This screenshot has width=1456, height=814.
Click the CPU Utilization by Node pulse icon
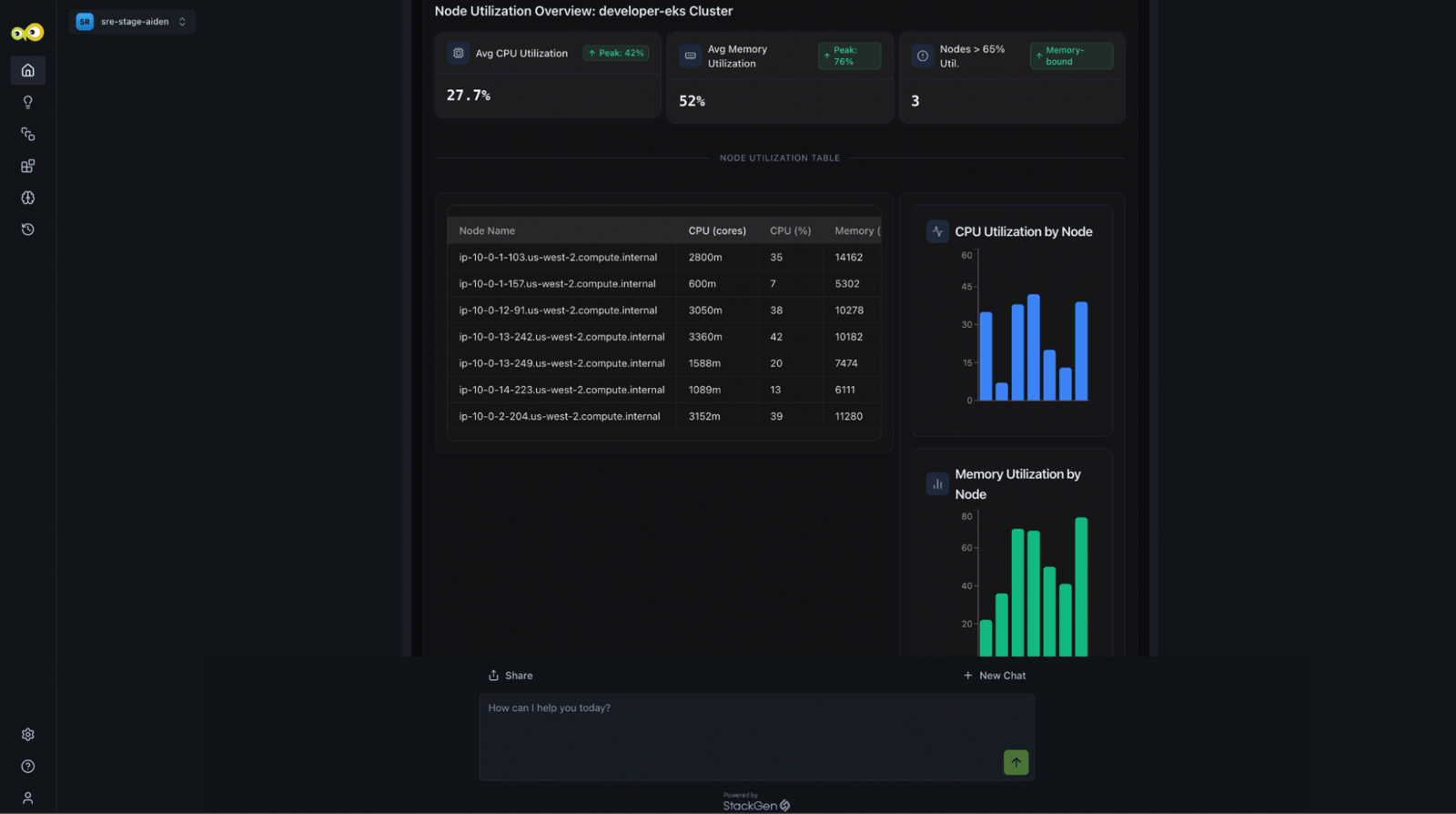937,231
